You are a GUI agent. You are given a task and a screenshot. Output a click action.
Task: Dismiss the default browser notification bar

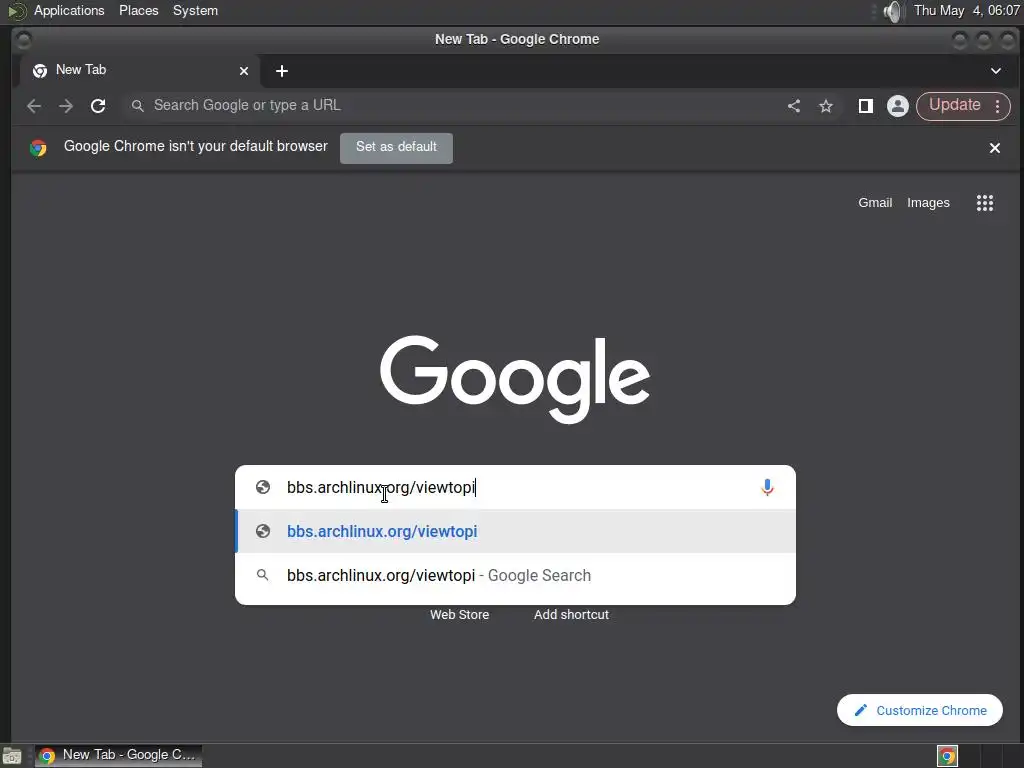click(x=995, y=148)
